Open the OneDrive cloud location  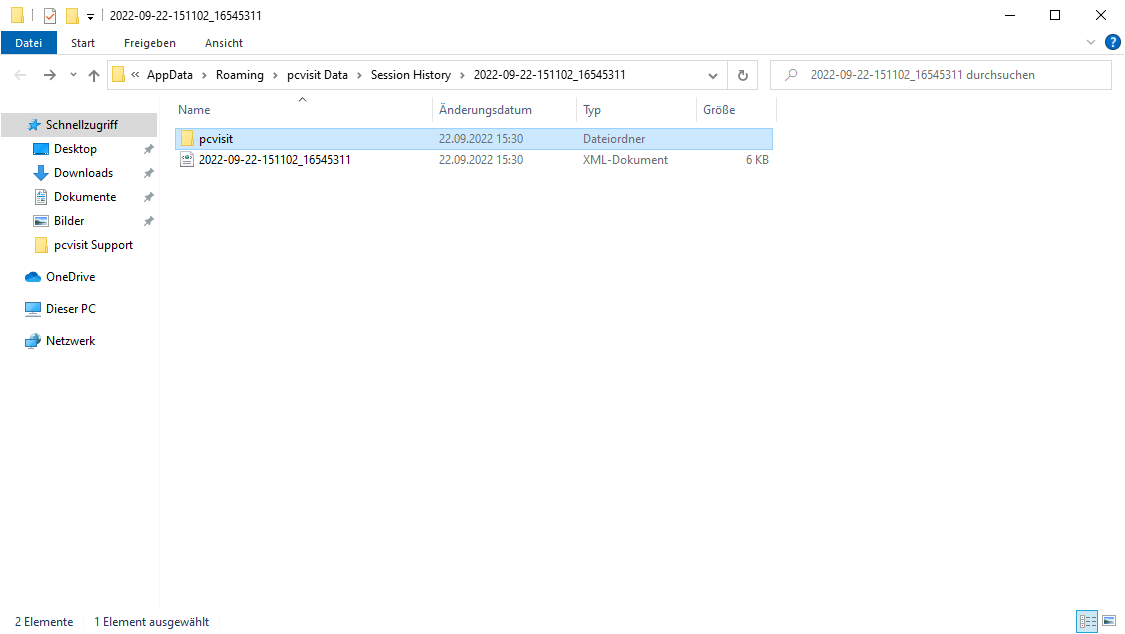70,277
